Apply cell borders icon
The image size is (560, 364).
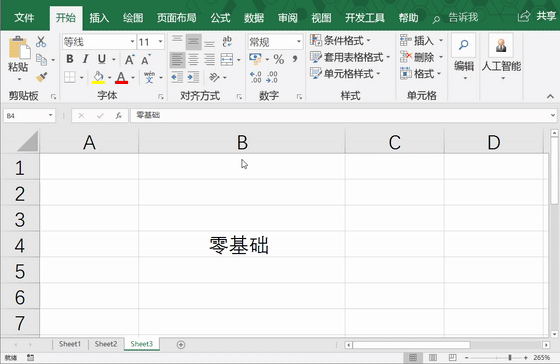70,77
